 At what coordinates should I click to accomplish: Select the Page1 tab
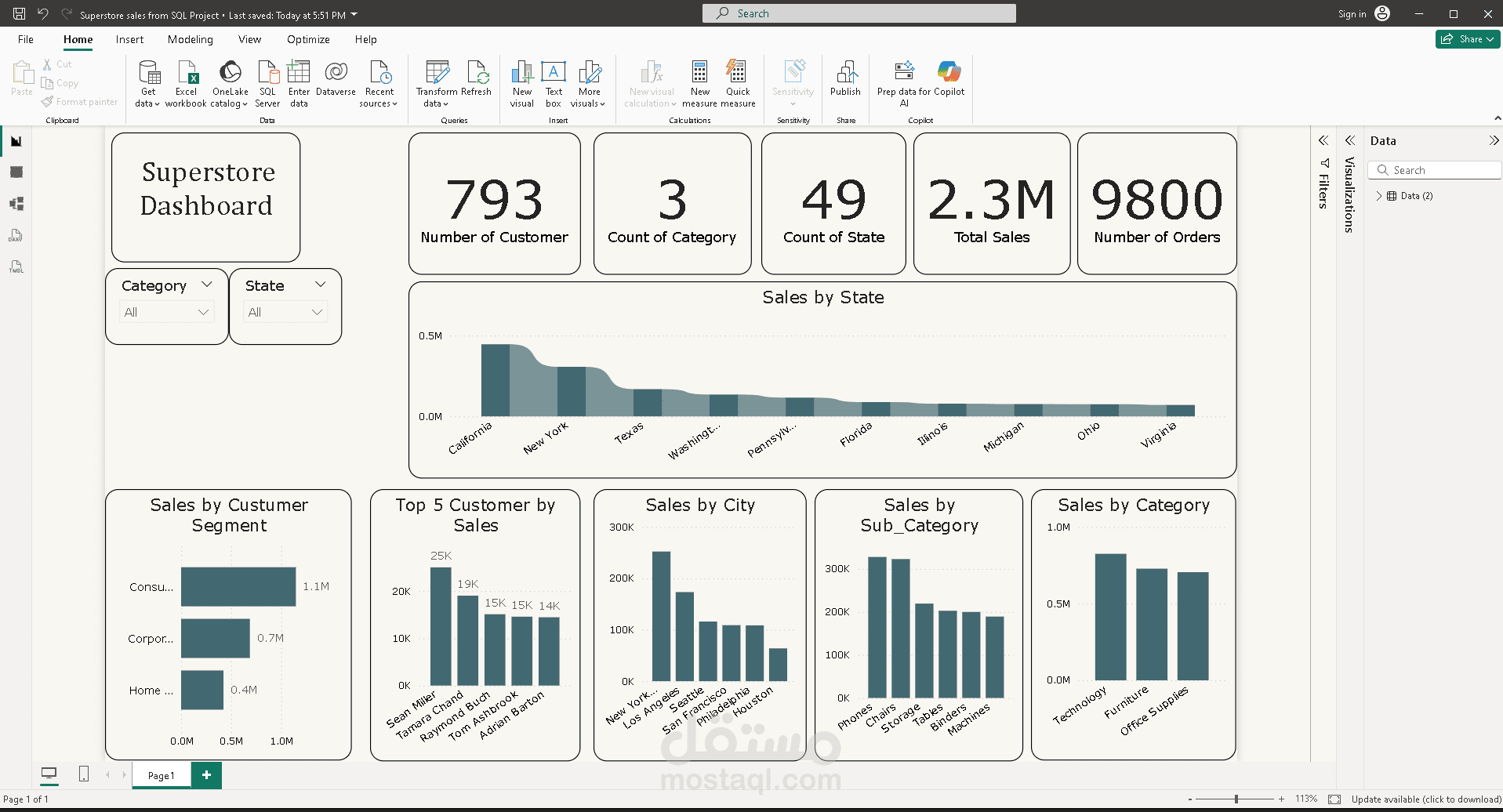coord(162,775)
